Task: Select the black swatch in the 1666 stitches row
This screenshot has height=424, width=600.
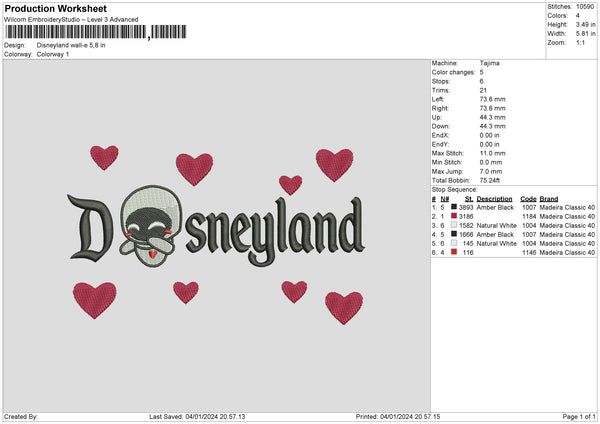Action: 454,234
